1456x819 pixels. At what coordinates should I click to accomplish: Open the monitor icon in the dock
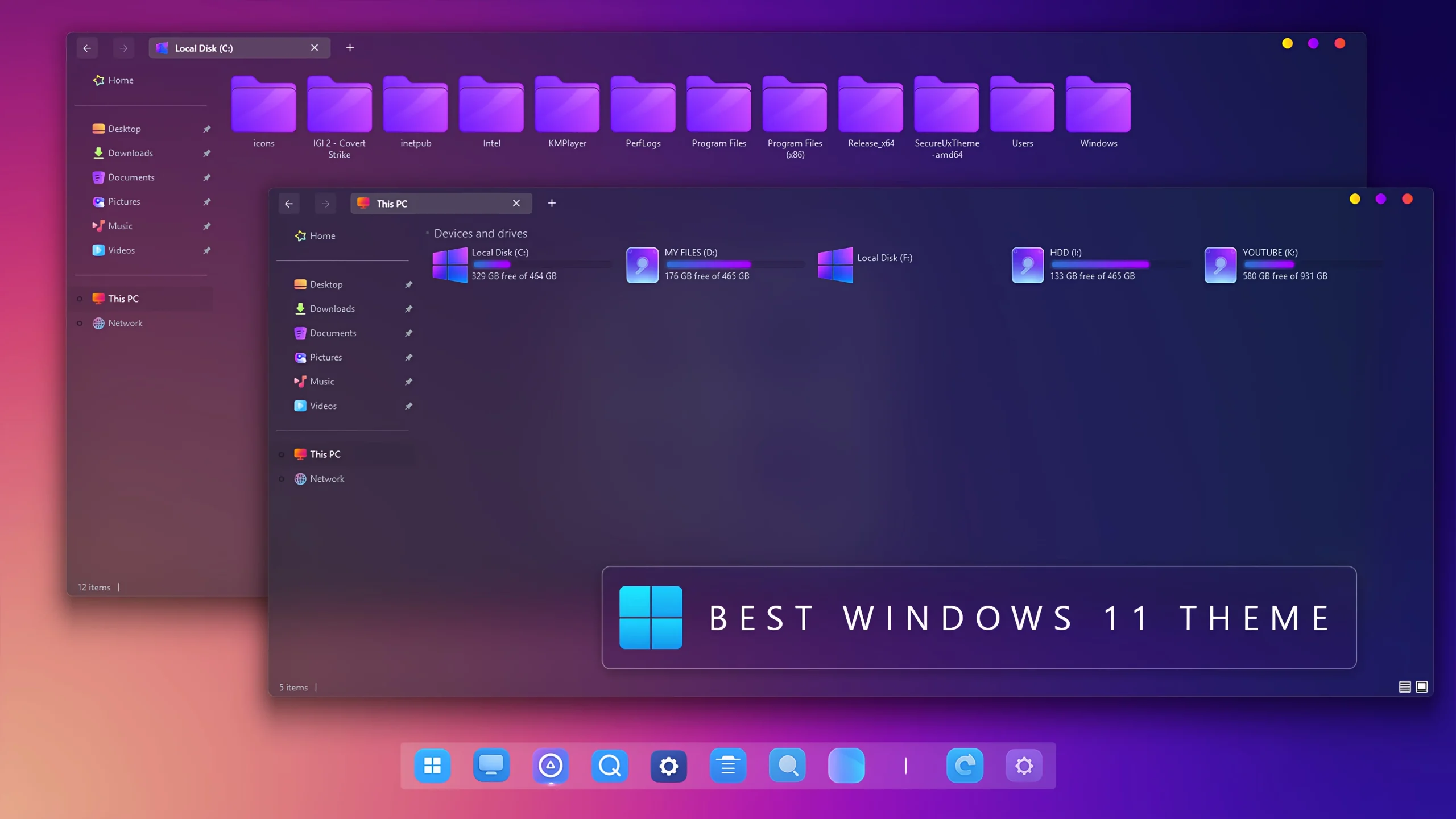[x=491, y=766]
